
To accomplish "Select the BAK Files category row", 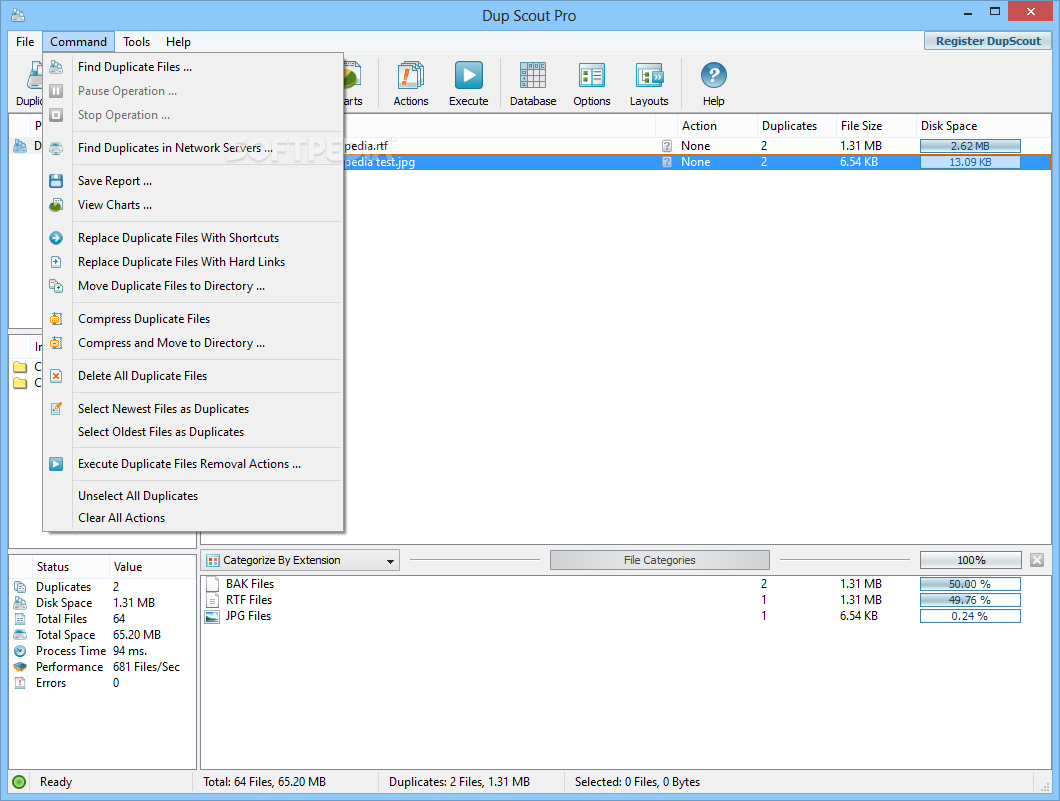I will click(x=625, y=584).
